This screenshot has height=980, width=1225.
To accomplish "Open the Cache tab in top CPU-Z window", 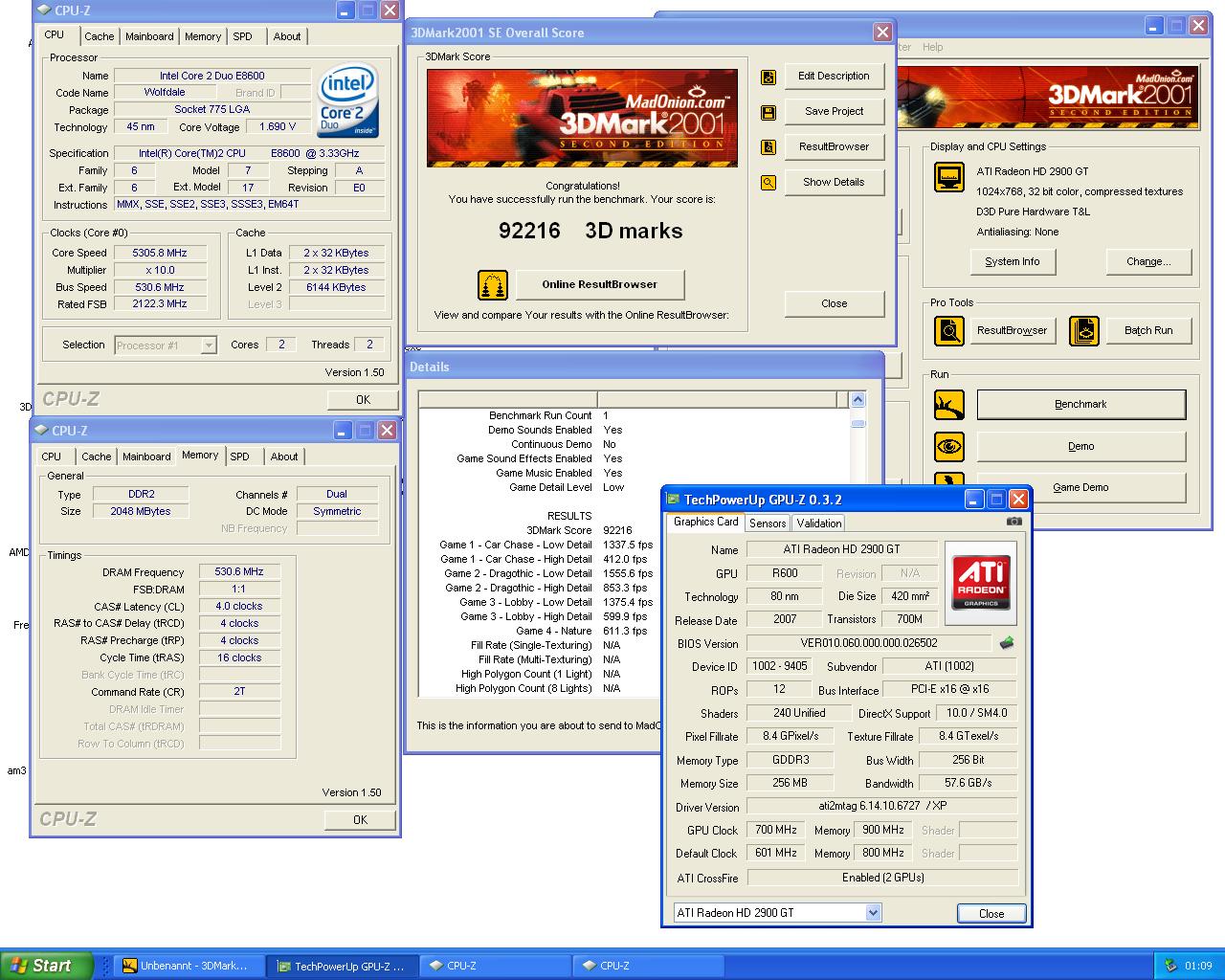I will [x=99, y=36].
